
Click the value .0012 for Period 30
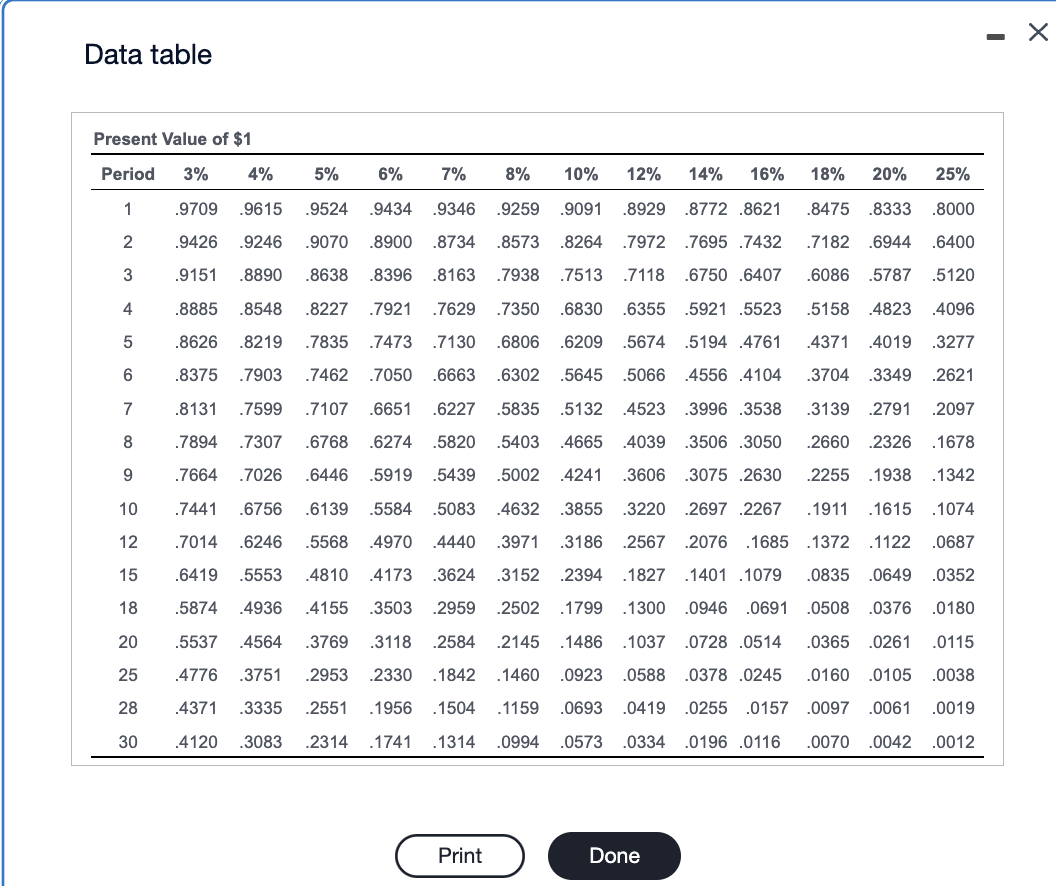[953, 741]
